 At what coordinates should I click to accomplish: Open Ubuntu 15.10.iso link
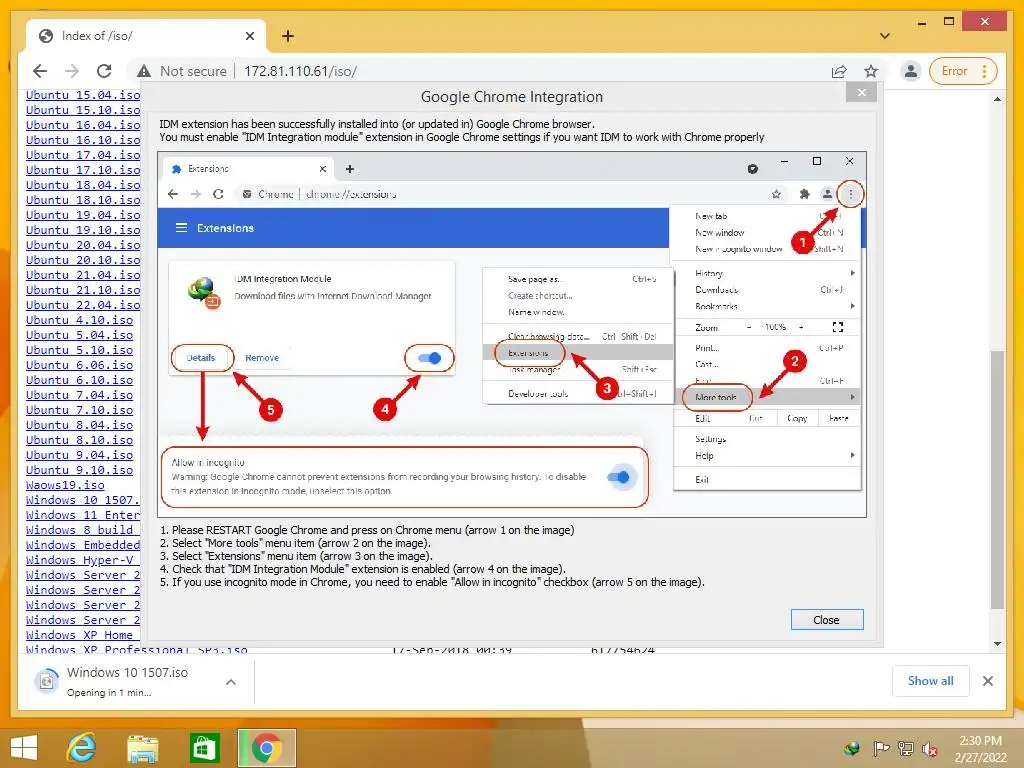[83, 110]
